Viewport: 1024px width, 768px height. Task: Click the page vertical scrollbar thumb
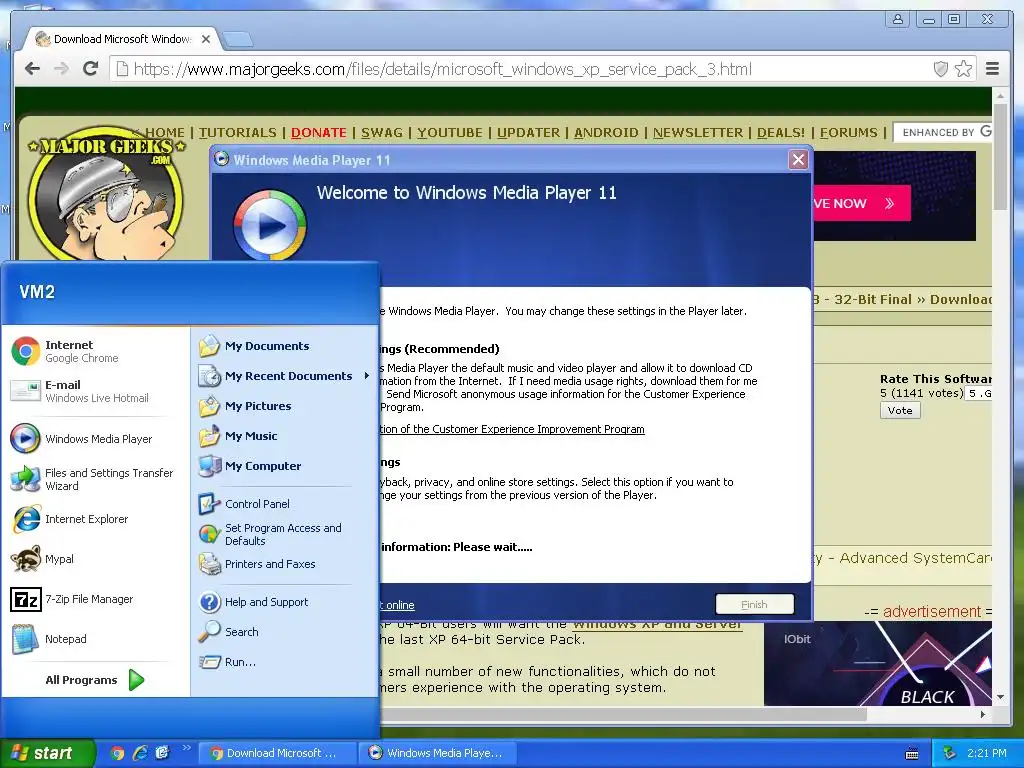click(1000, 157)
